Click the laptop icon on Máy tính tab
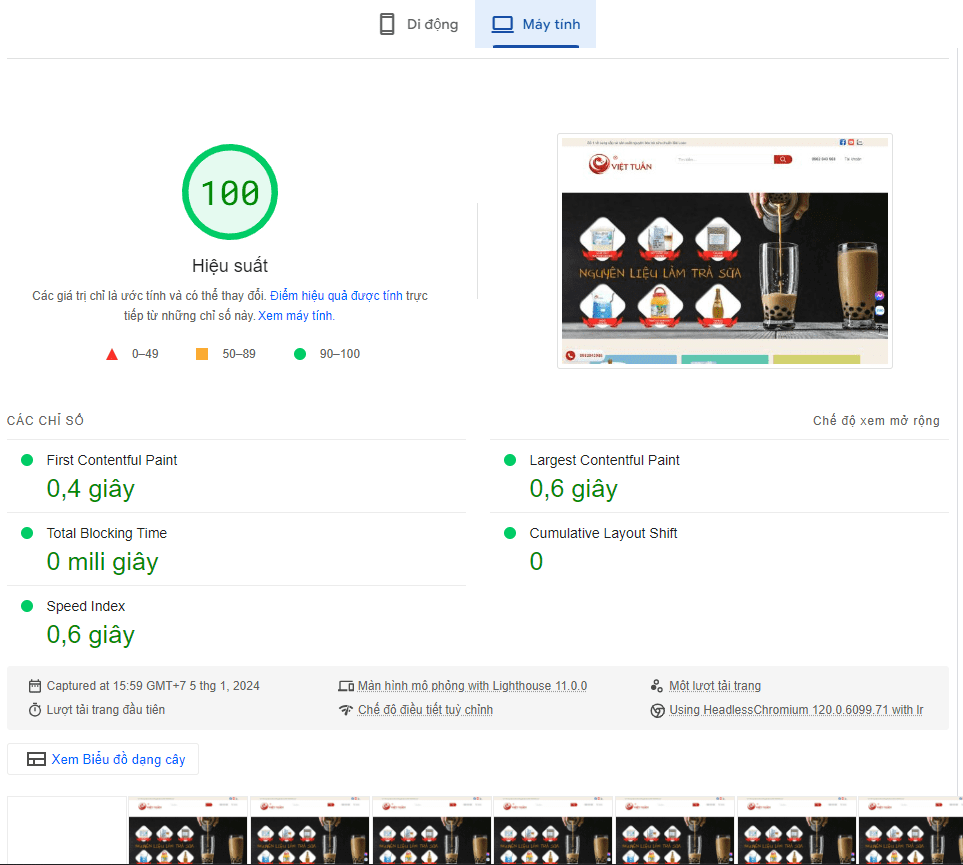 coord(502,25)
